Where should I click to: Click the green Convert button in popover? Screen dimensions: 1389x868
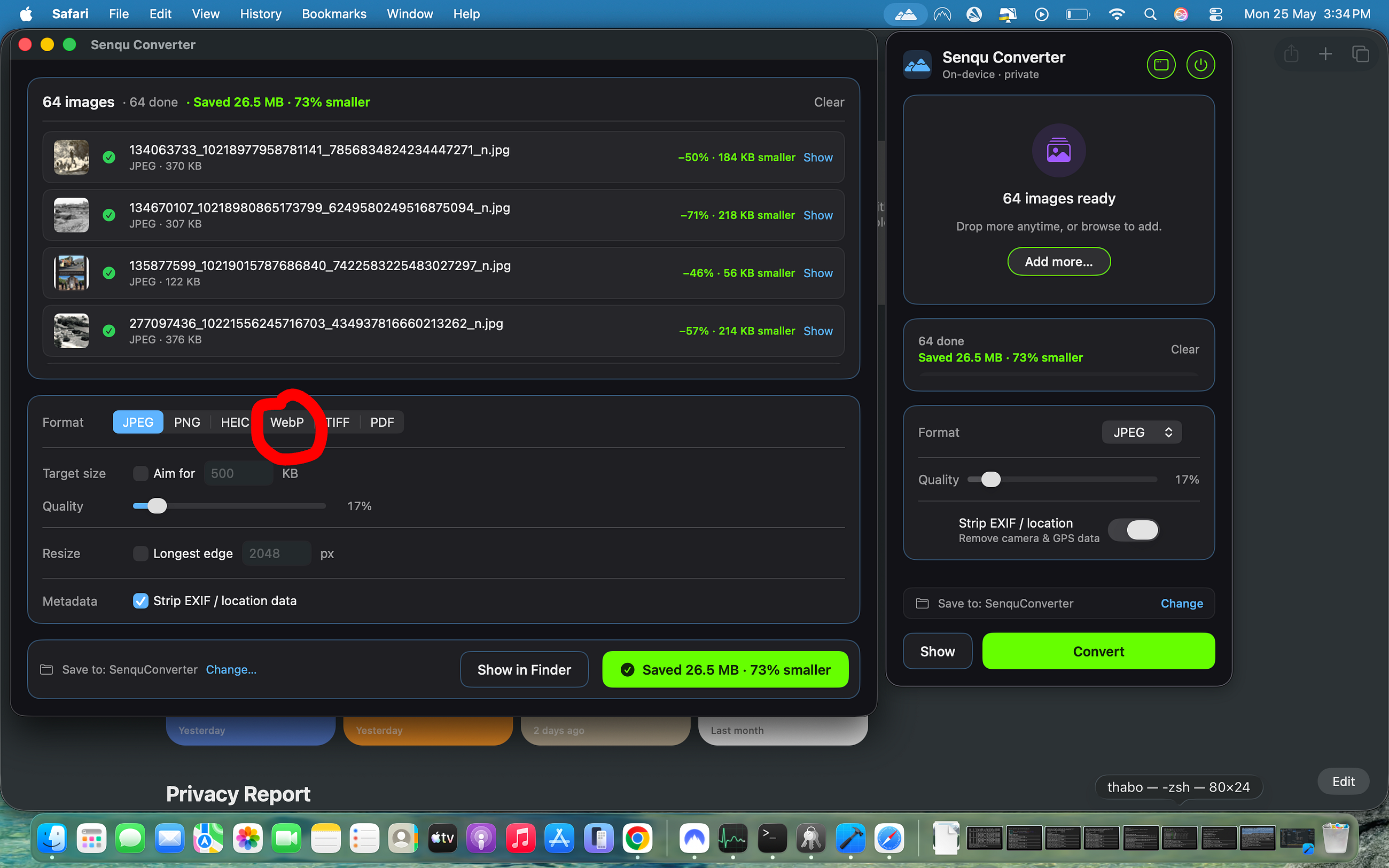coord(1098,651)
